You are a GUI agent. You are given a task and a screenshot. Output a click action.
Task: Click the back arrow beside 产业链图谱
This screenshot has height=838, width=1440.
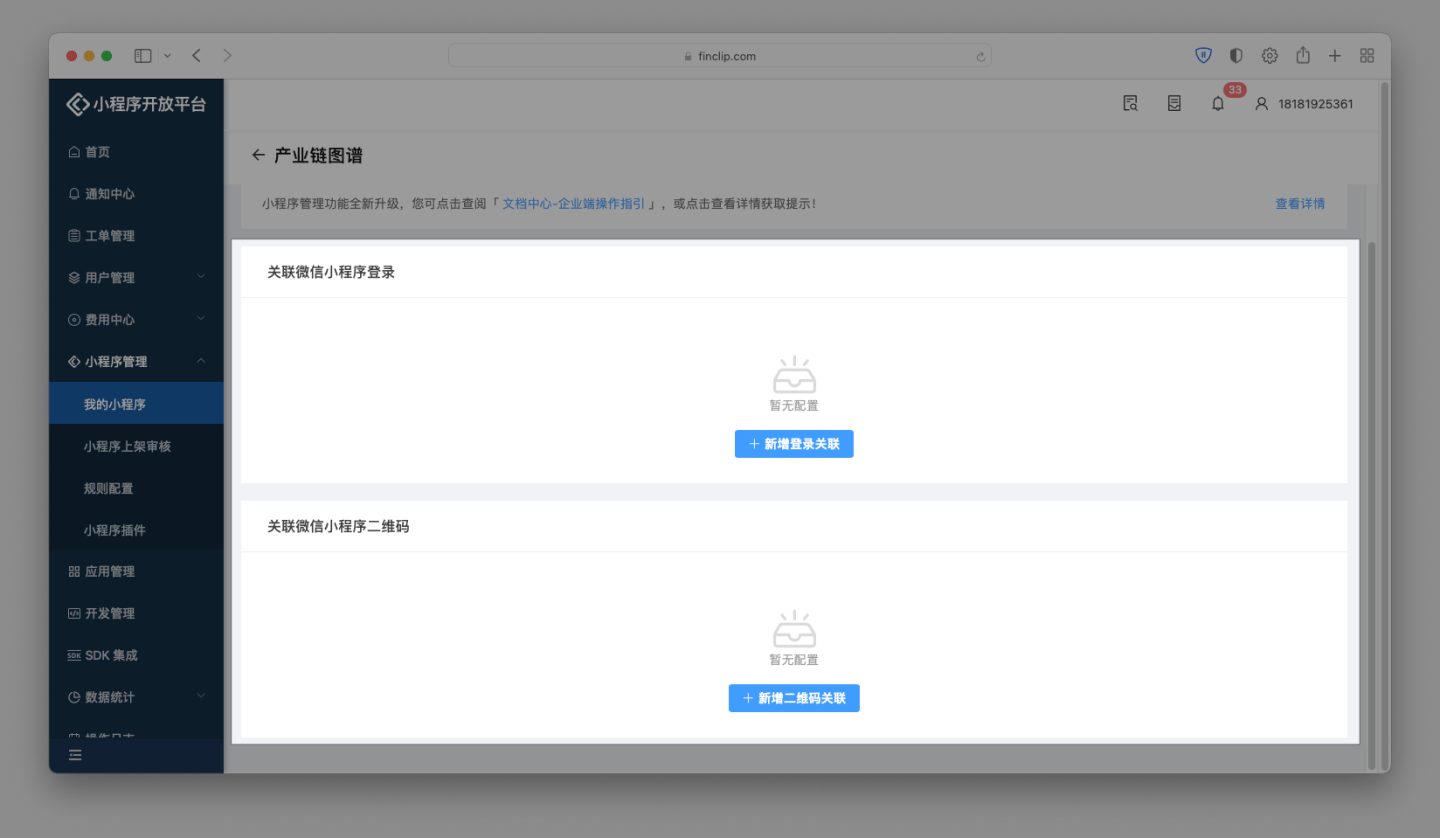click(x=258, y=155)
